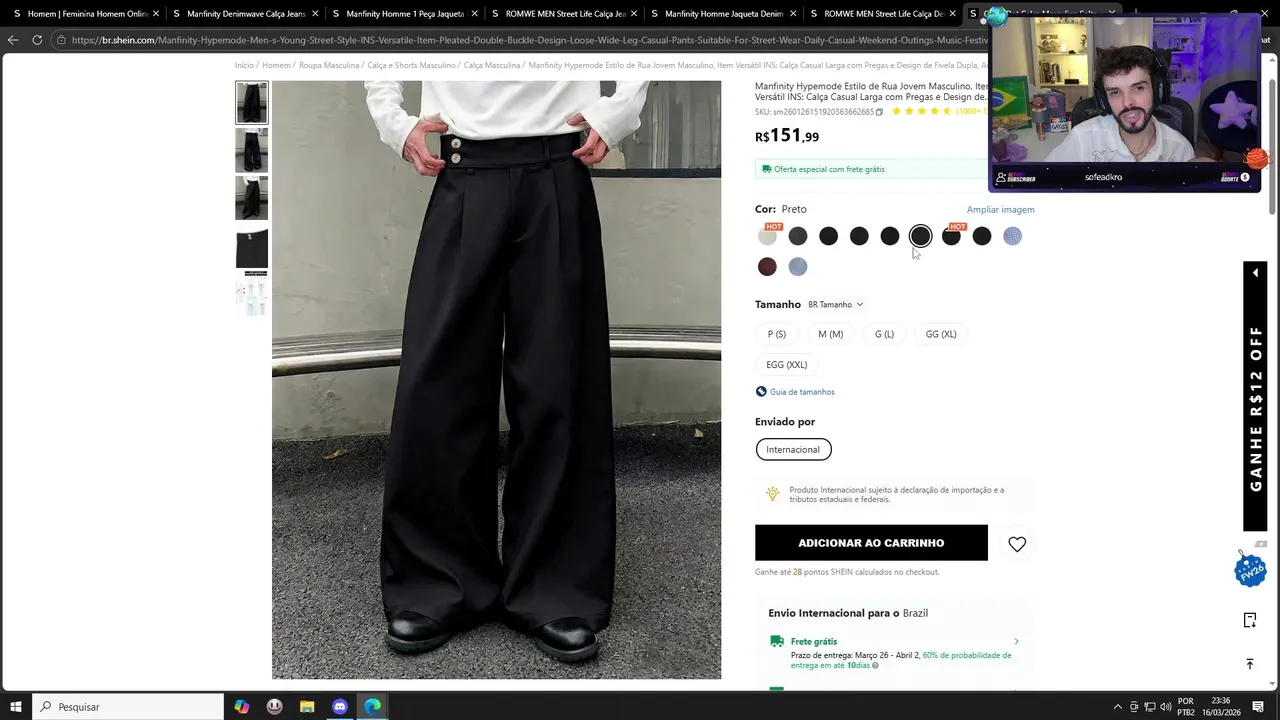The height and width of the screenshot is (720, 1280).
Task: Select size EGG (XXL)
Action: coord(786,365)
